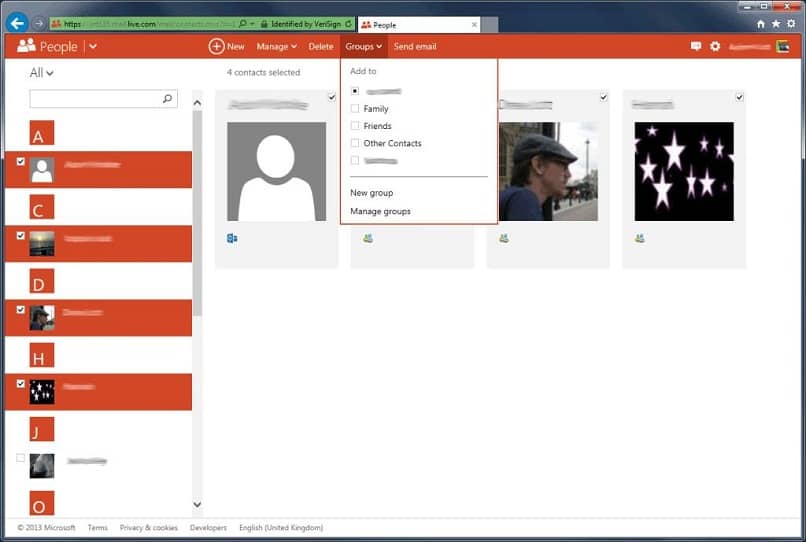This screenshot has height=542, width=806.
Task: Check the contact under letter J
Action: point(21,458)
